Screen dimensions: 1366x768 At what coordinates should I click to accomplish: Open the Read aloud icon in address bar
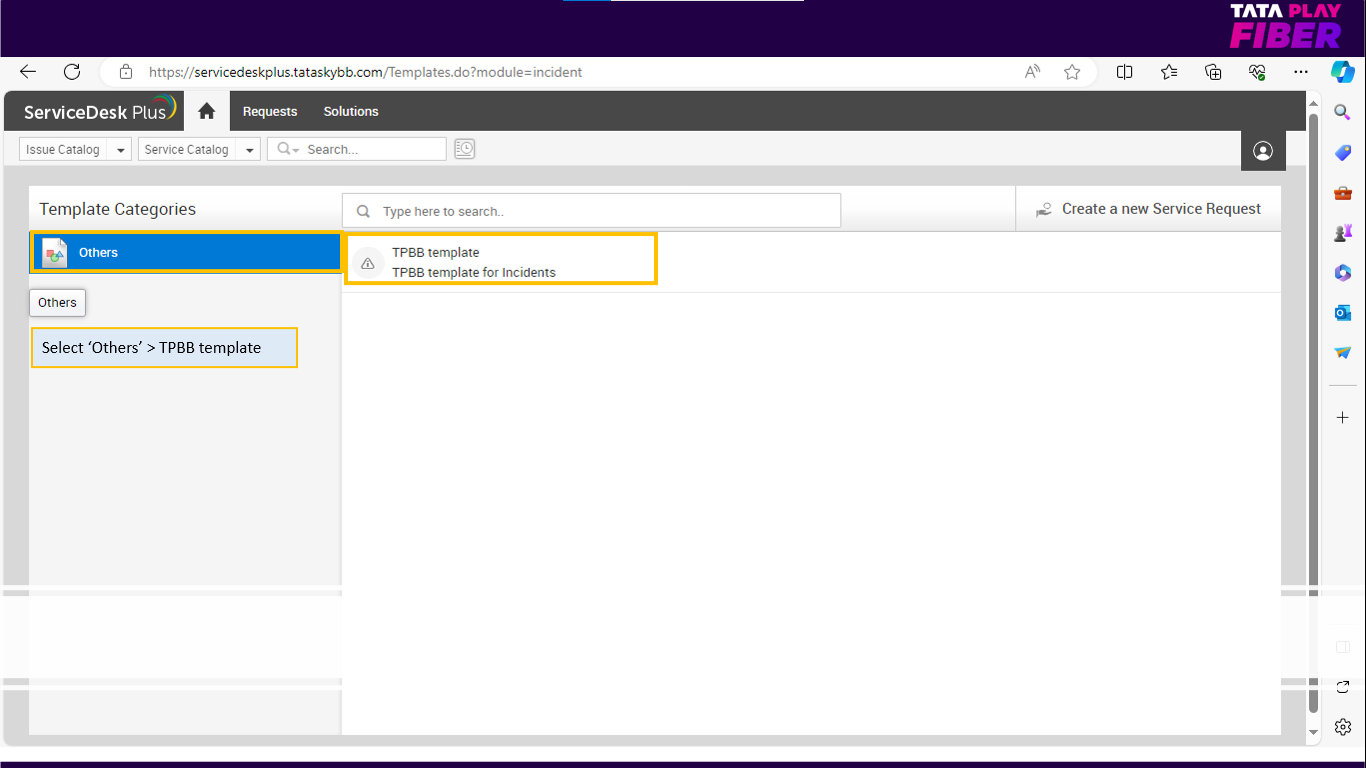click(x=1033, y=72)
